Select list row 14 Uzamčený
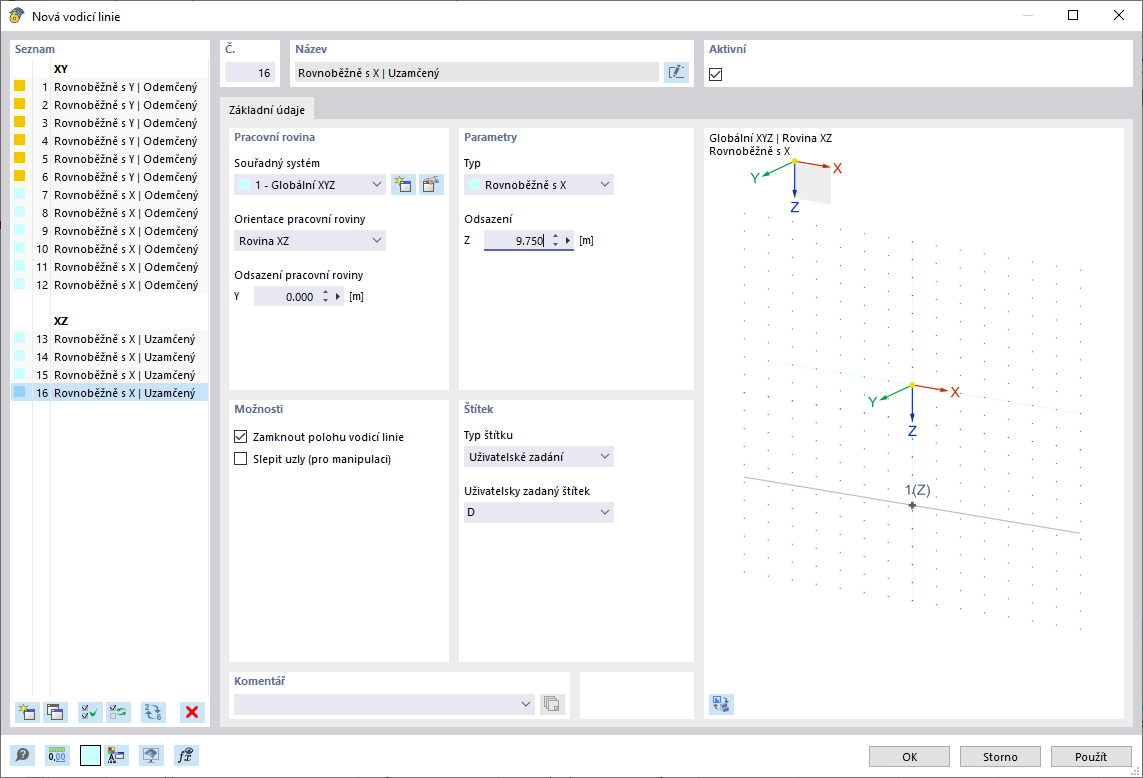The image size is (1143, 778). coord(110,357)
